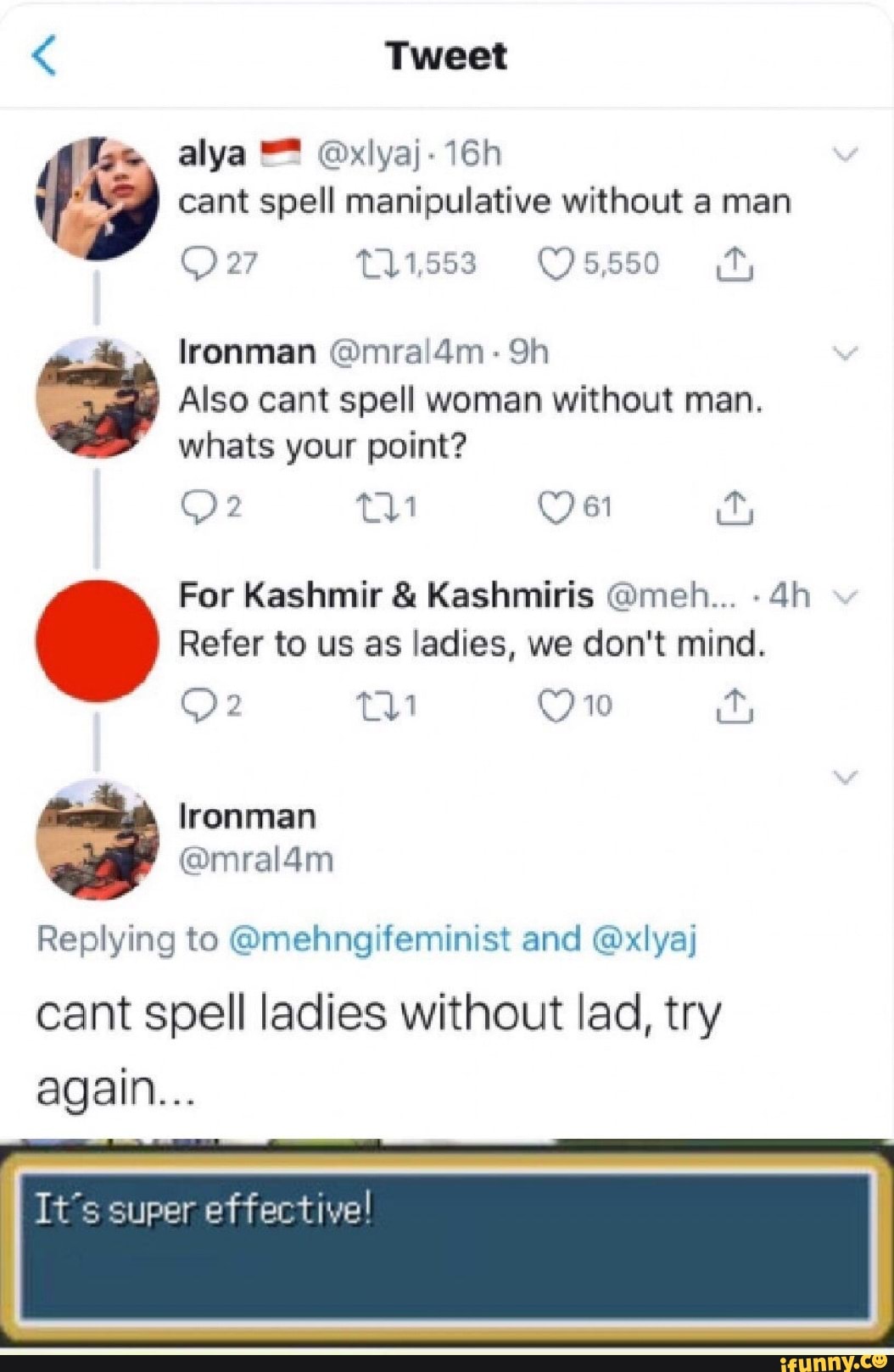Viewport: 894px width, 1372px height.
Task: Open dropdown arrow on alya's tweet
Action: pyautogui.click(x=846, y=154)
